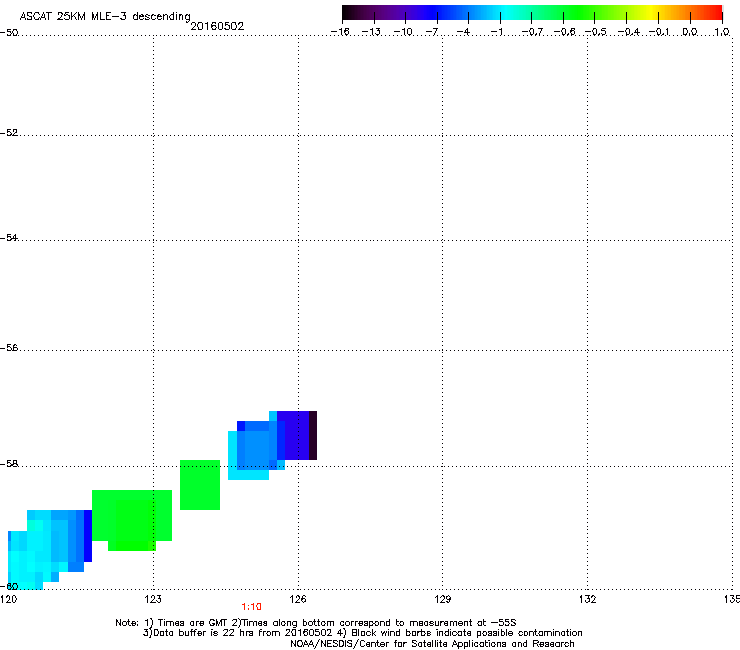
Task: Click the colorbar label -4
Action: [463, 32]
